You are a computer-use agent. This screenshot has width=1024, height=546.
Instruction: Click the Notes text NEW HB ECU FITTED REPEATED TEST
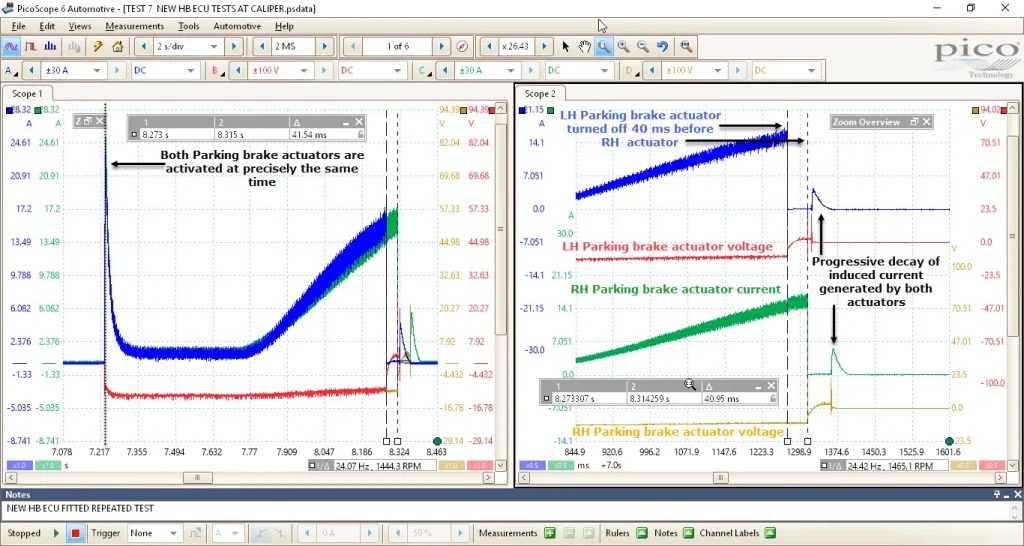pos(80,508)
